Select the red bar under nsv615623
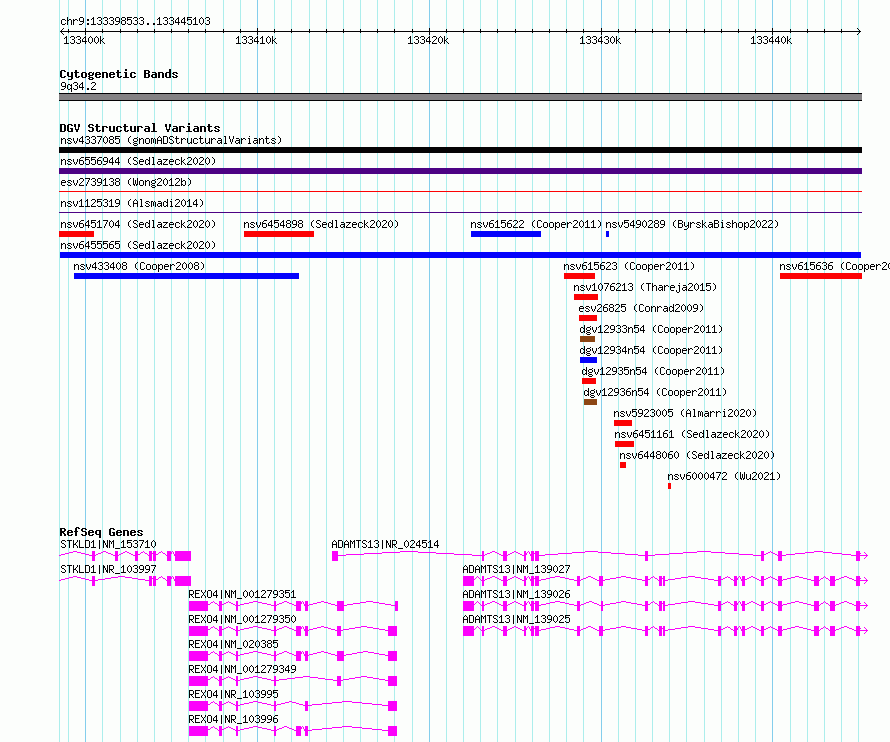890x742 pixels. [580, 276]
